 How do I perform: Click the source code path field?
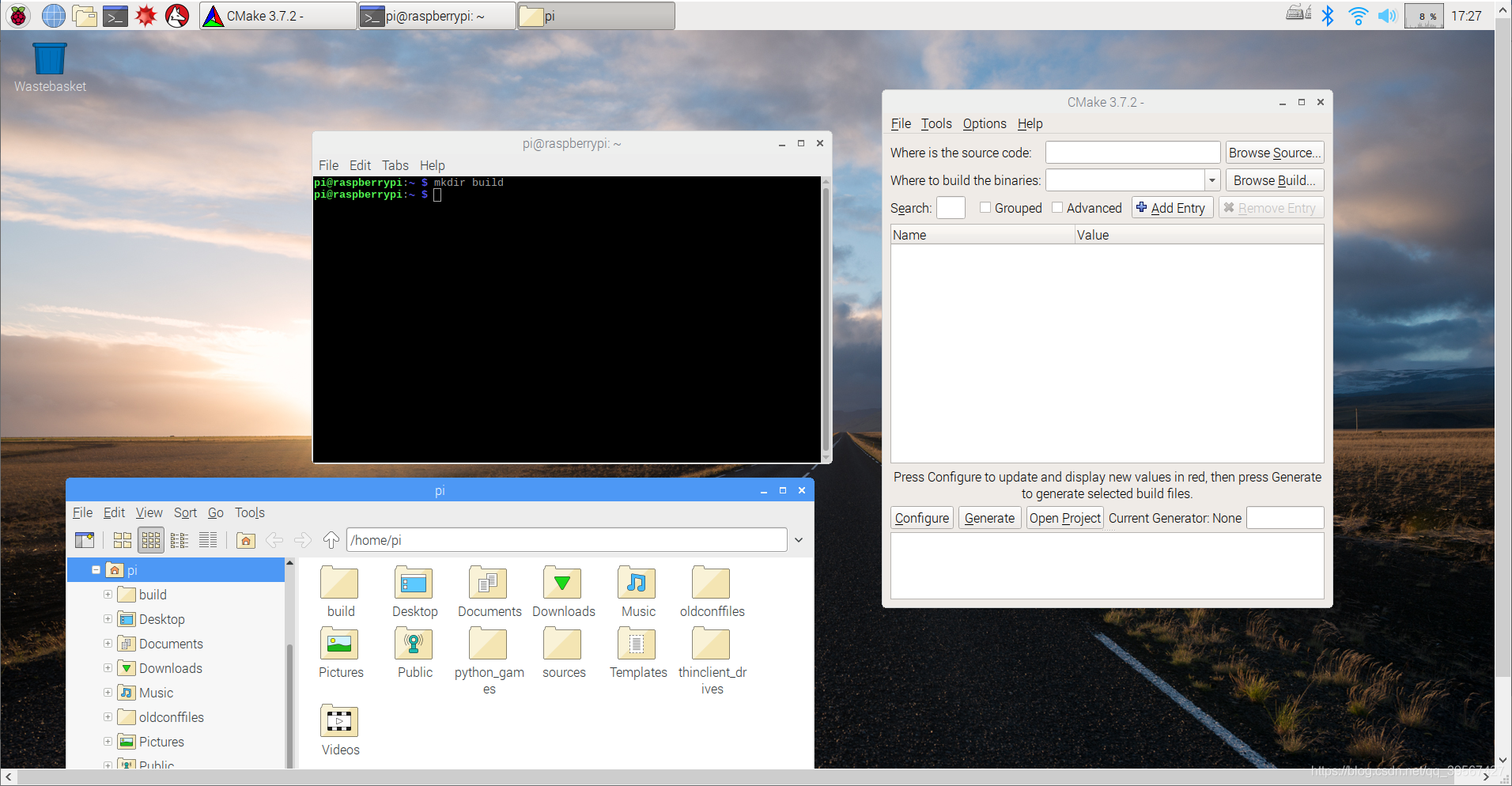click(1132, 153)
